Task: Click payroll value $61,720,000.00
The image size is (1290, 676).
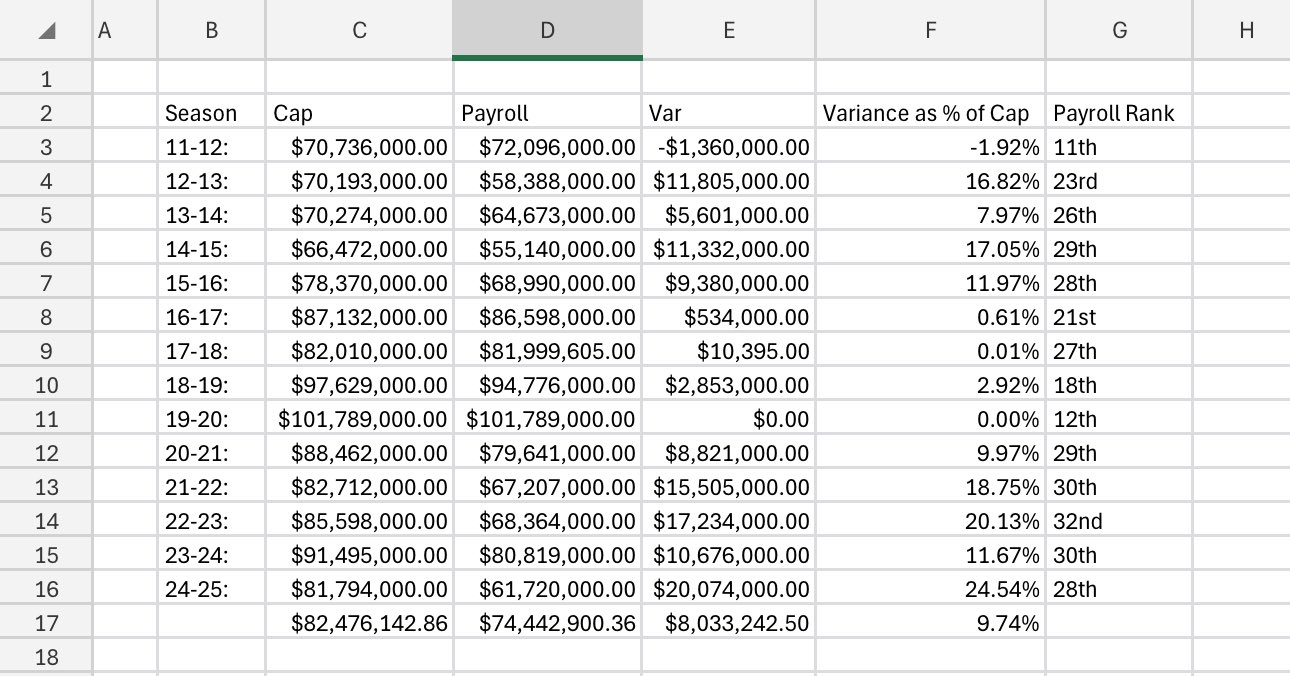Action: coord(547,589)
